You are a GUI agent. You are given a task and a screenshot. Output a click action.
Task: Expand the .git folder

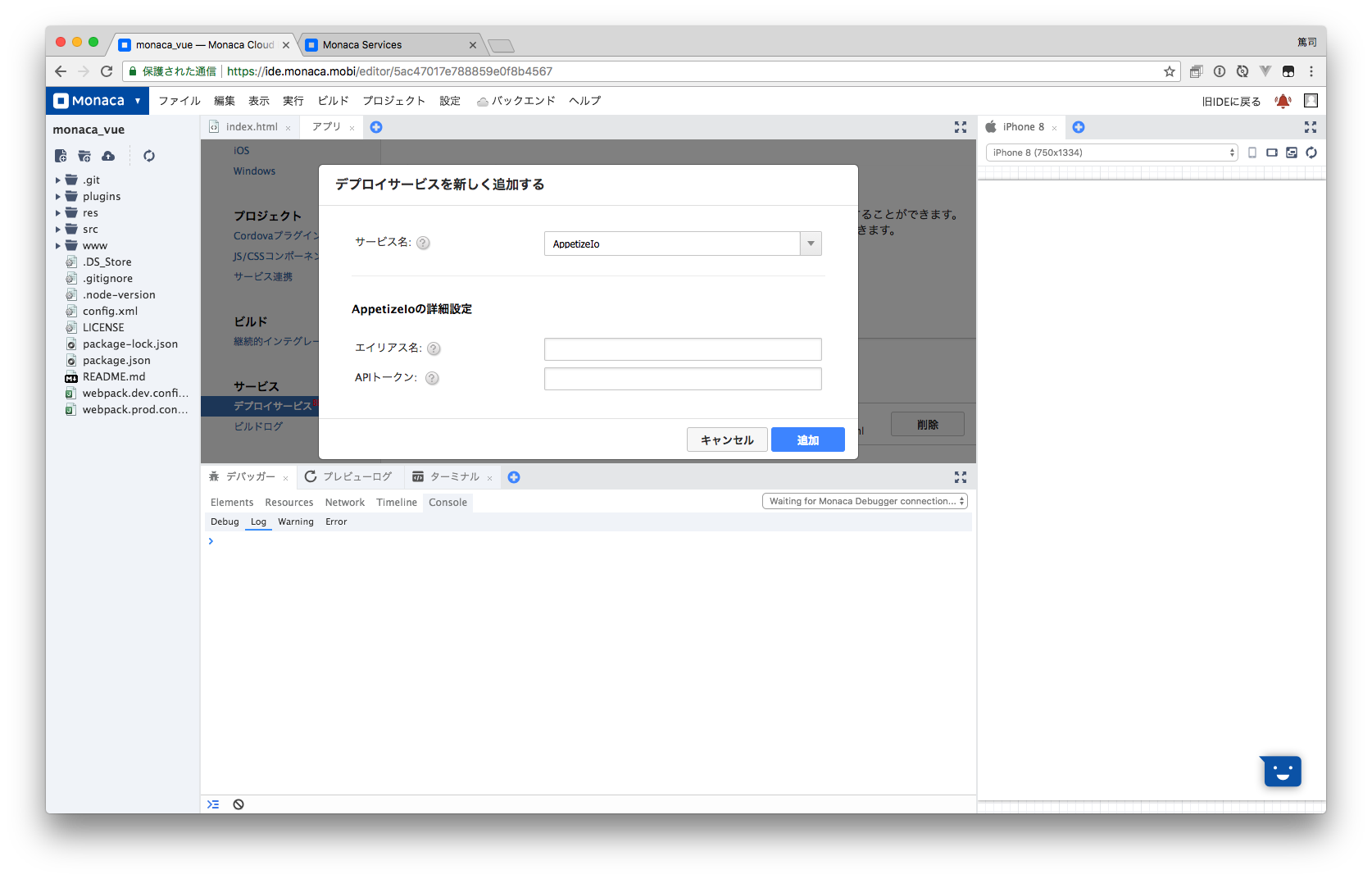click(57, 180)
